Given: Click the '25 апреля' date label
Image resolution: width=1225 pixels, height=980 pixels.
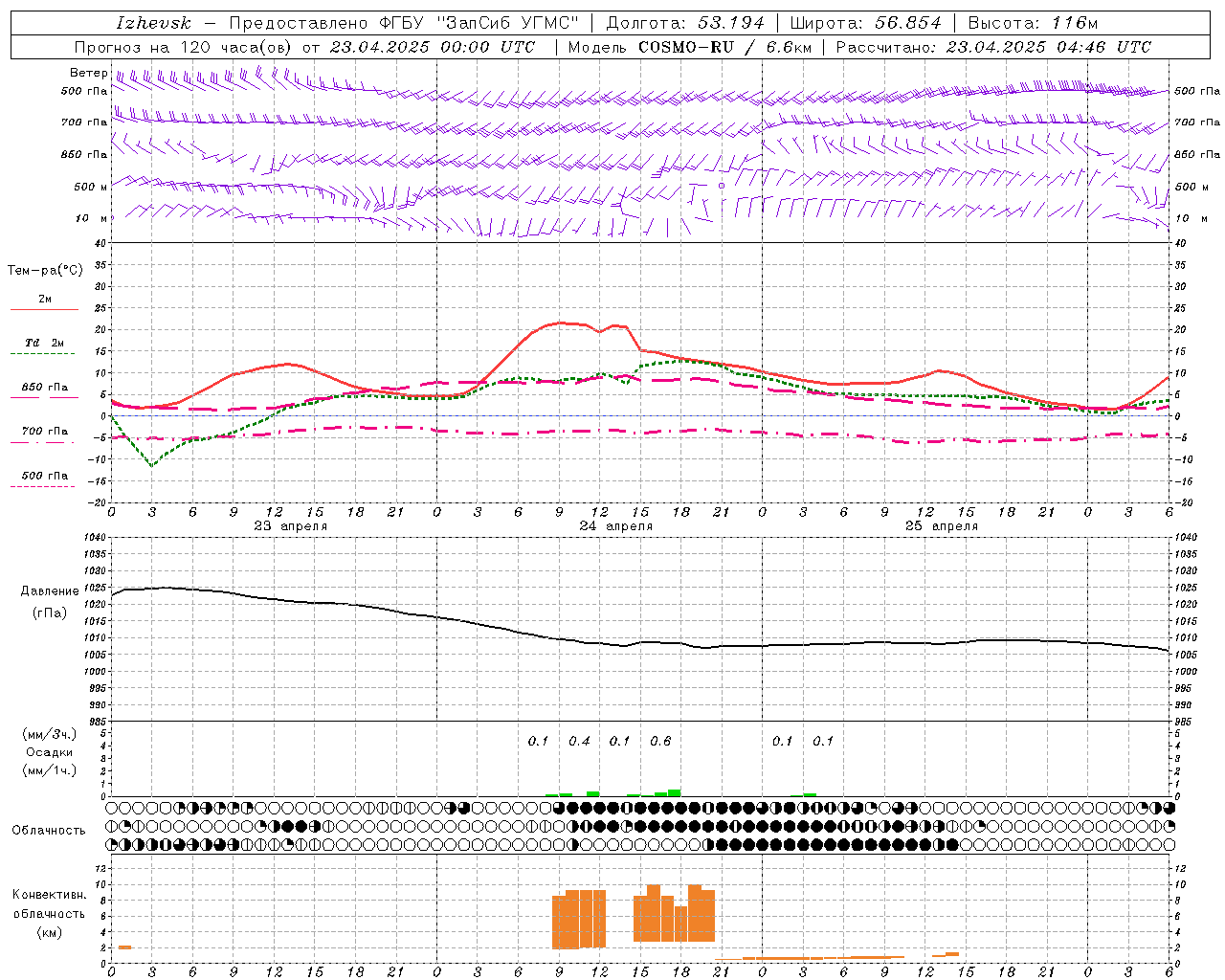Looking at the screenshot, I should (x=941, y=526).
